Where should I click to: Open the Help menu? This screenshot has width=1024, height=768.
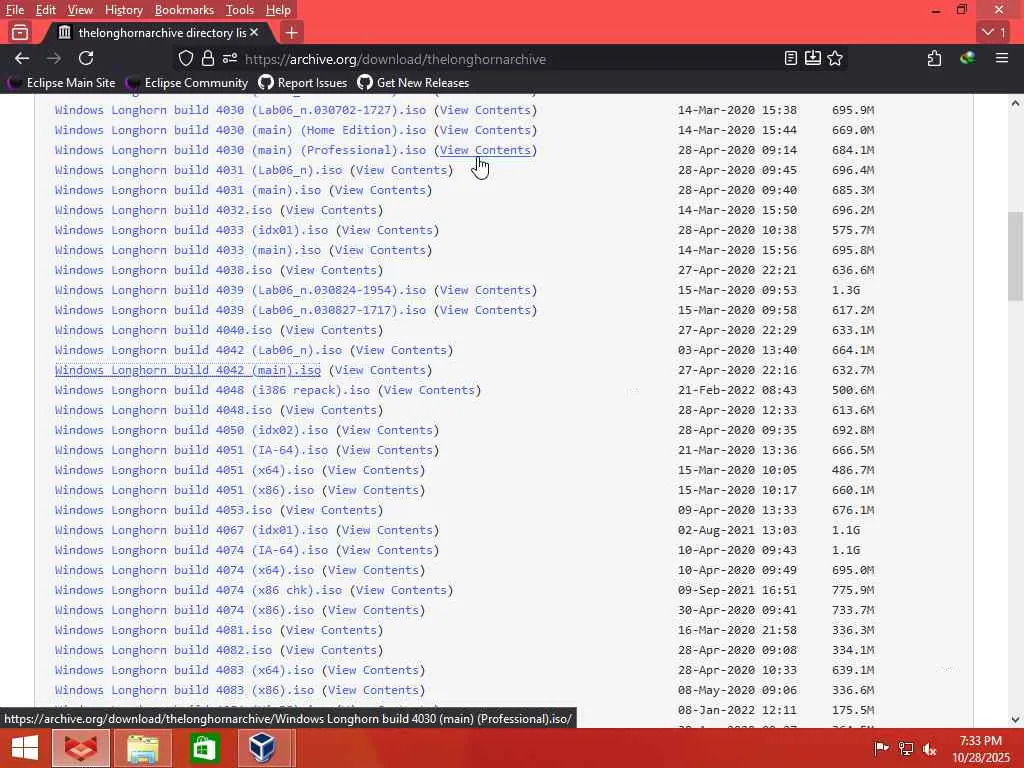coord(278,10)
